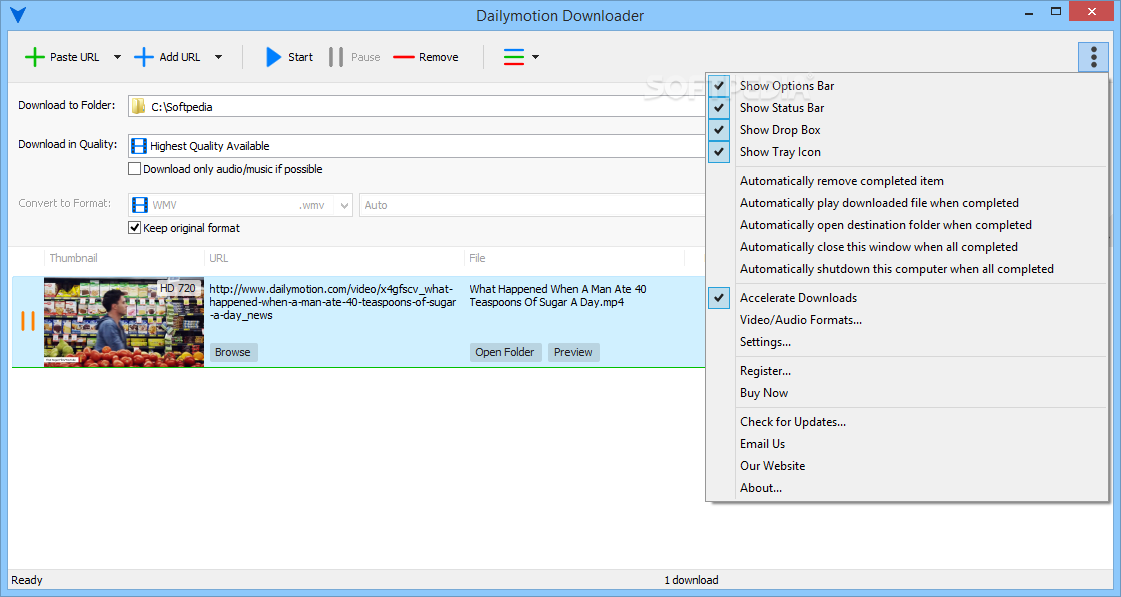Viewport: 1121px width, 597px height.
Task: Expand the arrow next to the list menu icon
Action: 535,57
